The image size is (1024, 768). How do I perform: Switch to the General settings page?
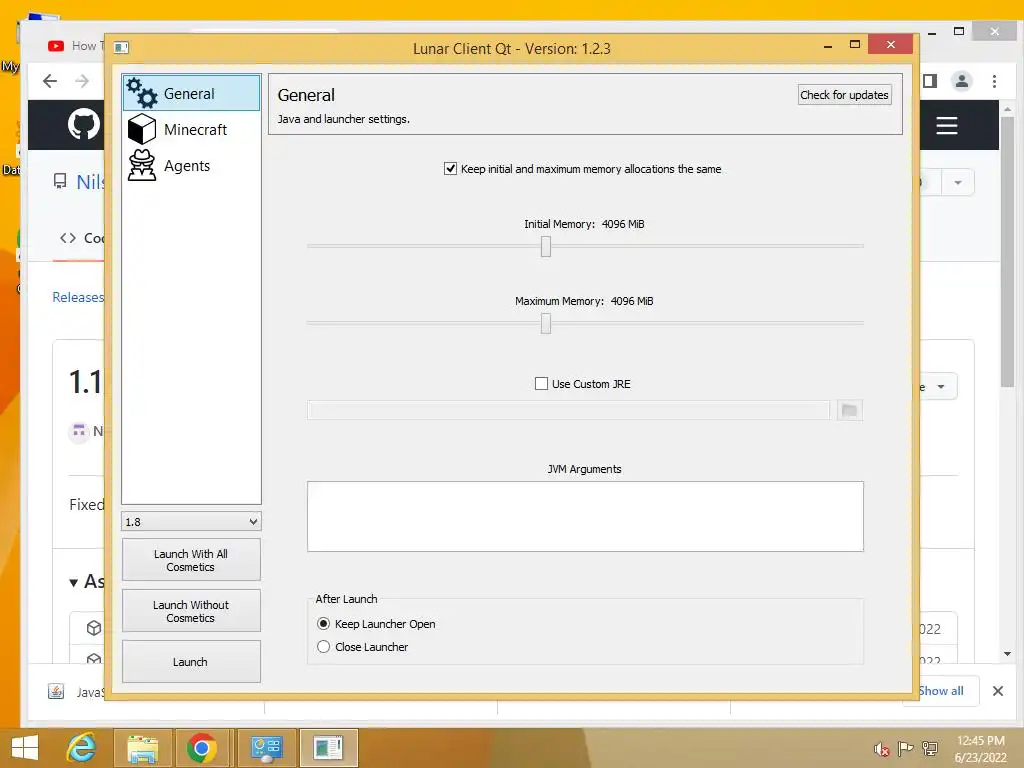pos(189,93)
